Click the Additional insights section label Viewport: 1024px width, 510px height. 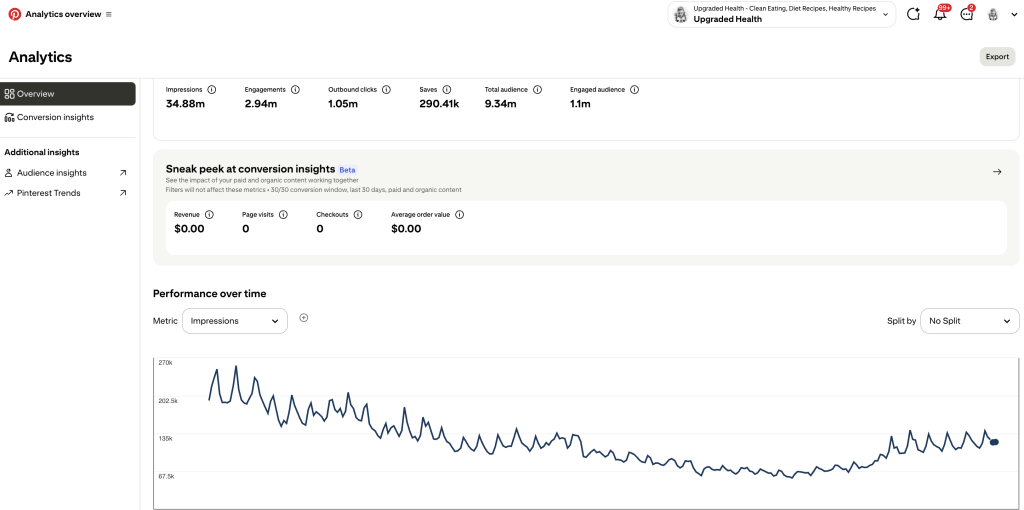pos(42,152)
